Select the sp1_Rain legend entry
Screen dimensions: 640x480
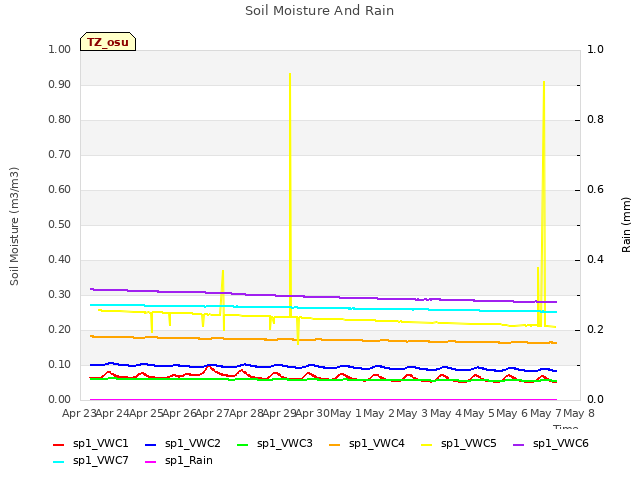179,461
